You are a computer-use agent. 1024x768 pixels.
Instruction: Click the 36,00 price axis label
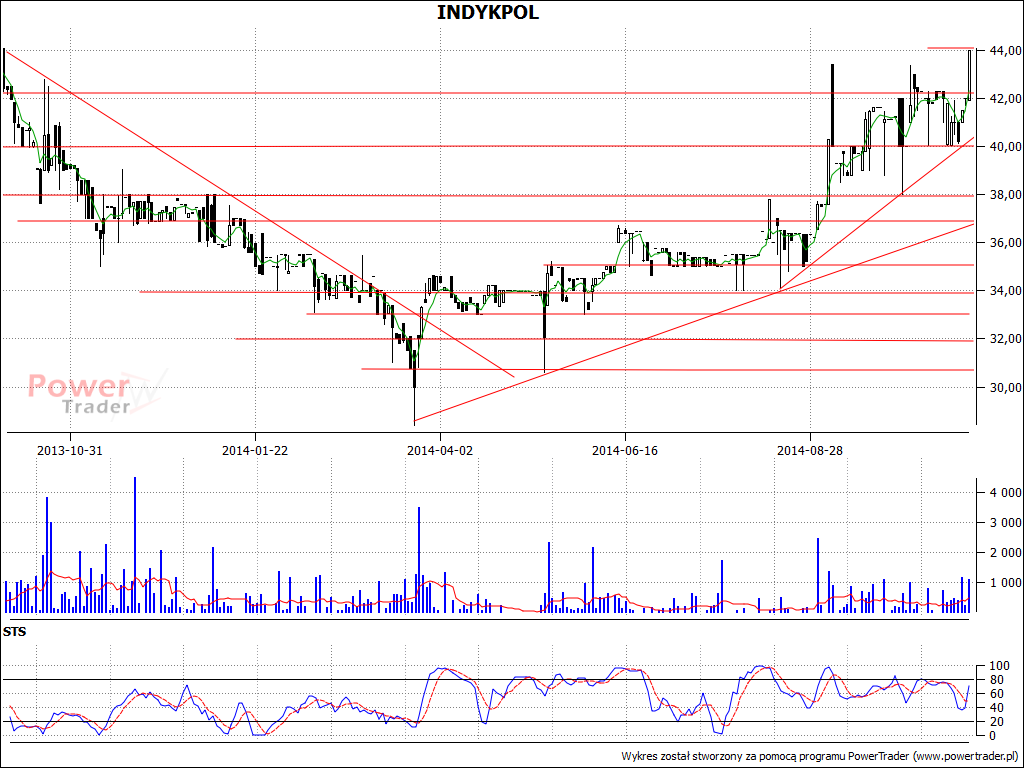tap(1005, 243)
